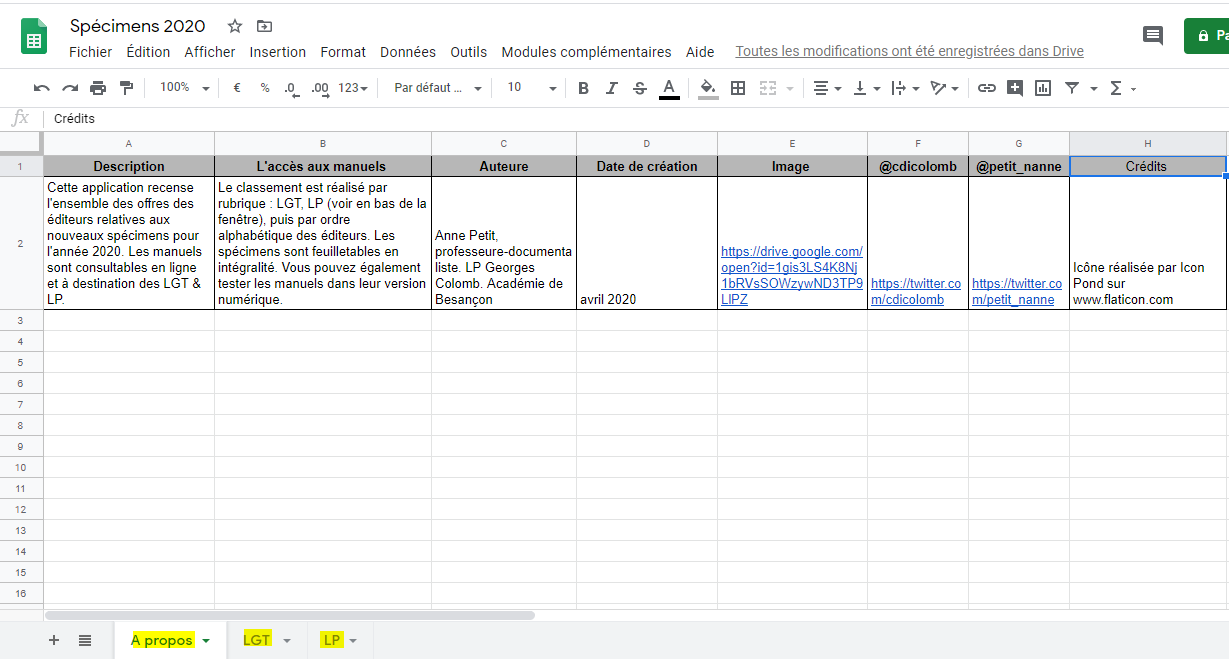
Task: Click the Spécimens 2020 document title
Action: [x=138, y=26]
